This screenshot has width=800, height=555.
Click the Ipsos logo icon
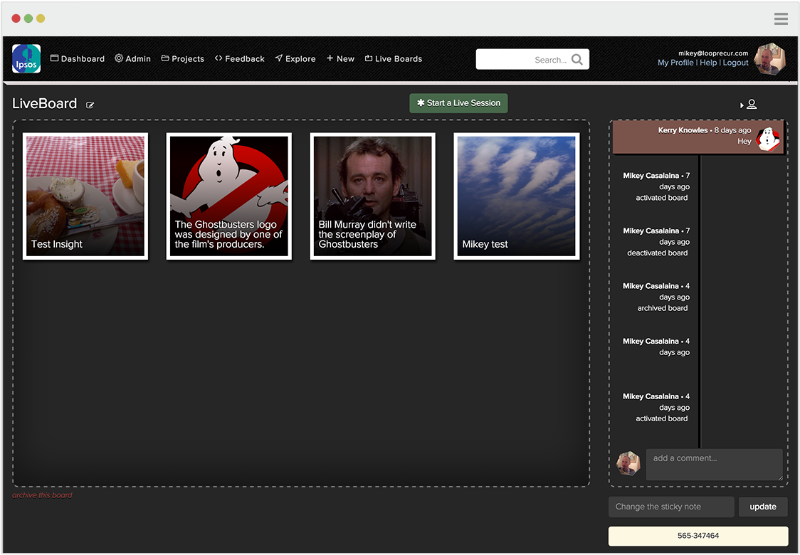(26, 59)
